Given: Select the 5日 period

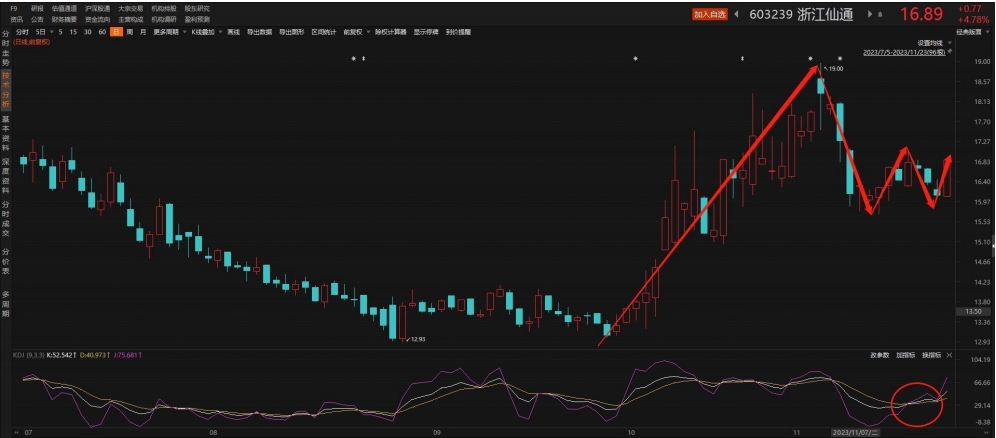Looking at the screenshot, I should [x=41, y=32].
